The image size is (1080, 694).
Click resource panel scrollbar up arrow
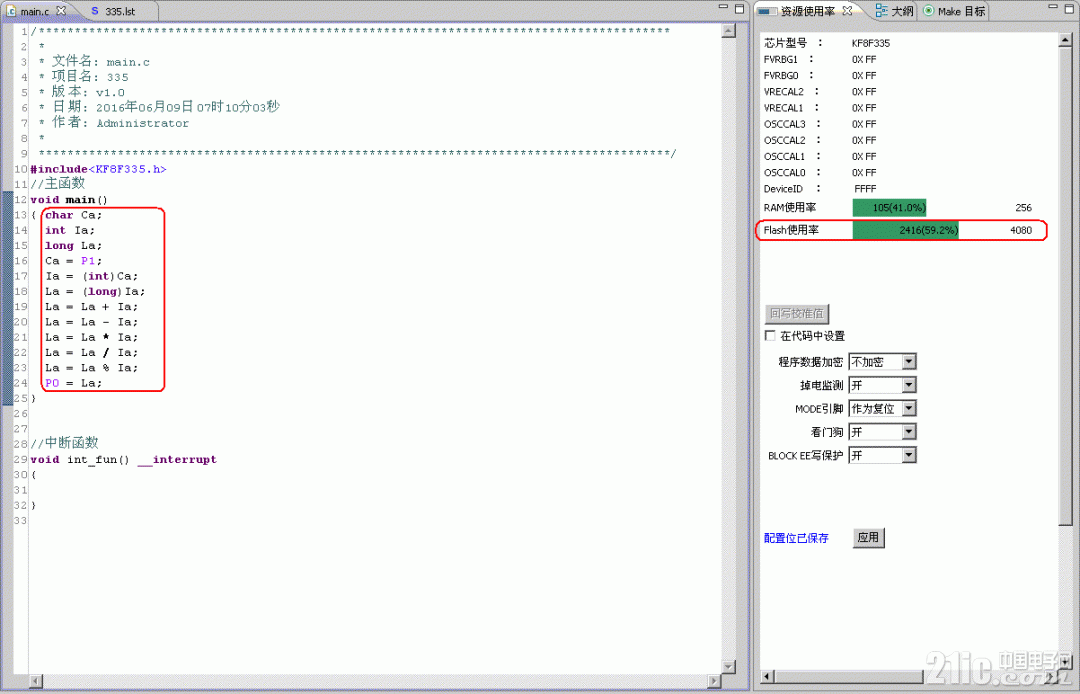(x=1066, y=39)
